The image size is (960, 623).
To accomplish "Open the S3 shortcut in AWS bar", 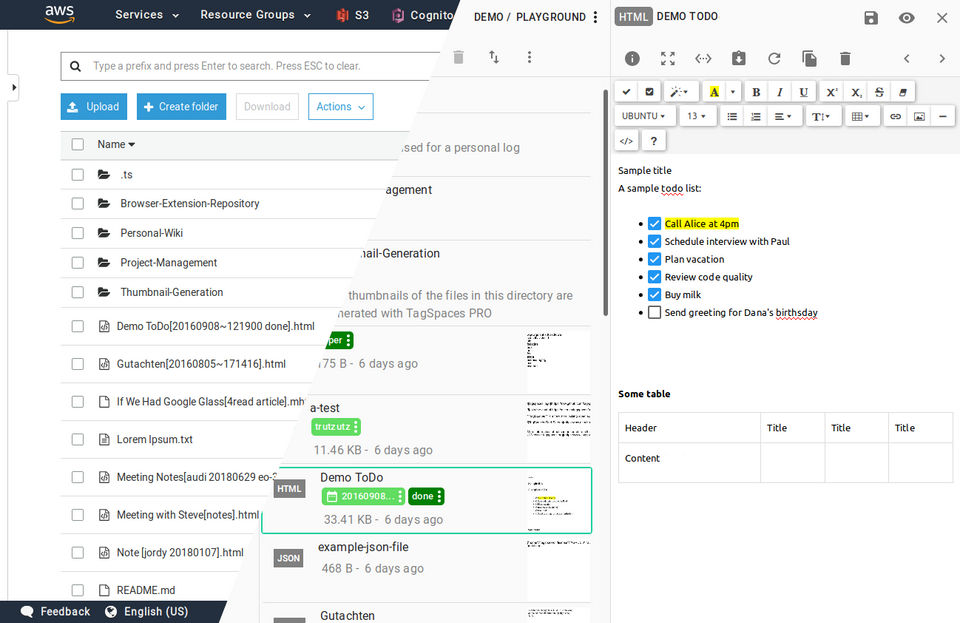I will coord(353,15).
